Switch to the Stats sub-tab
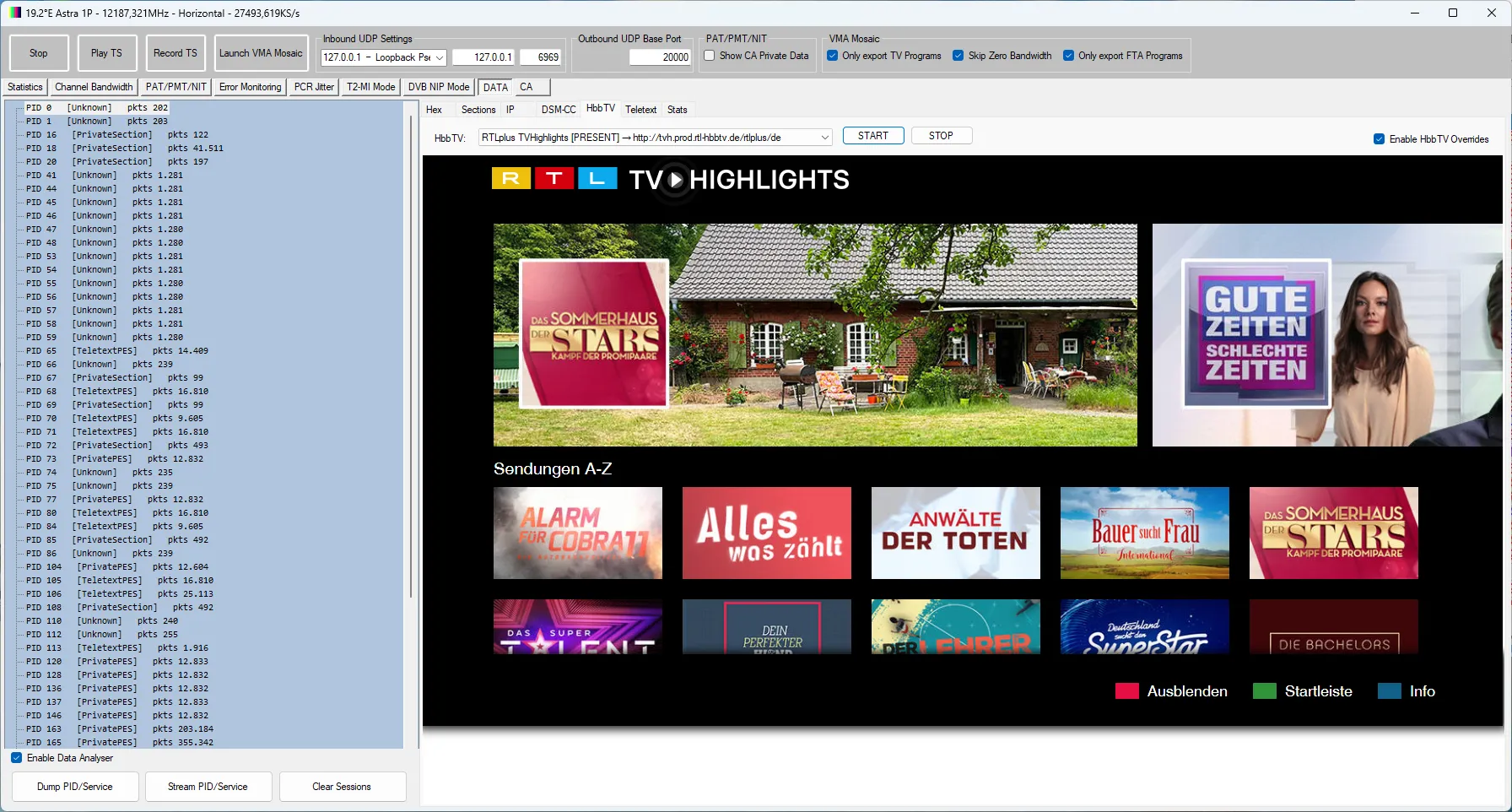Screen dimensions: 1512x812 (x=678, y=110)
